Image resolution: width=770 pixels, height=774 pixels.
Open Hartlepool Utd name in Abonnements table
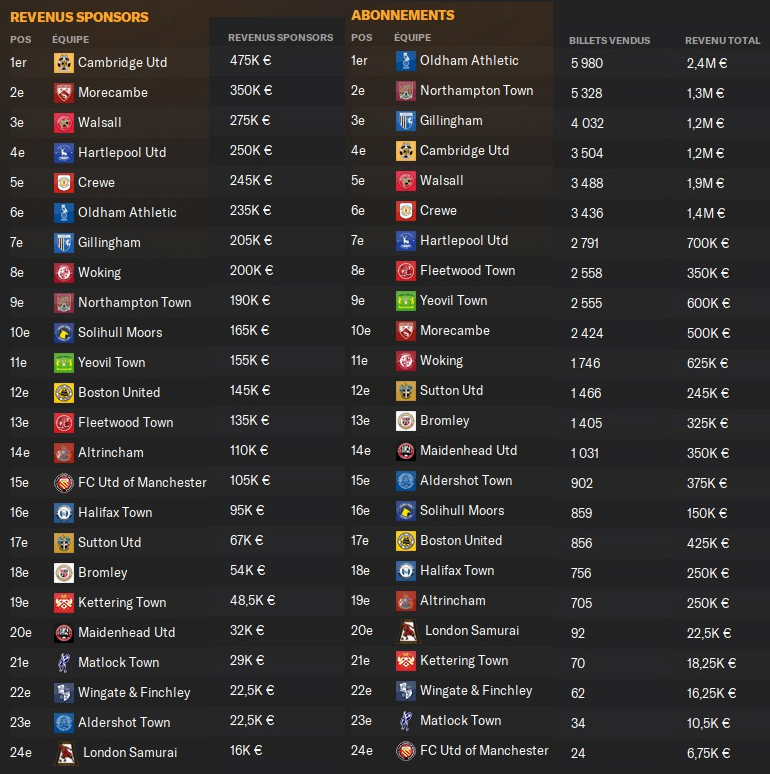[x=464, y=241]
